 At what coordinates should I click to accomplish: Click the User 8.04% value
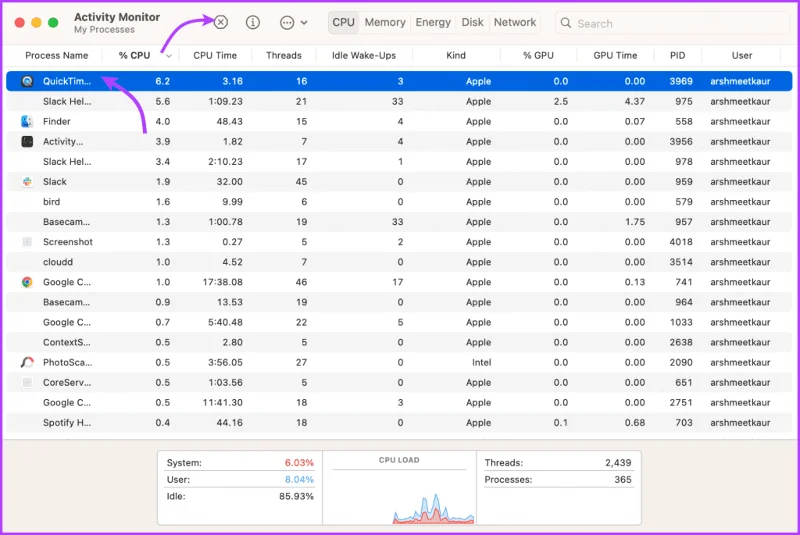(299, 479)
